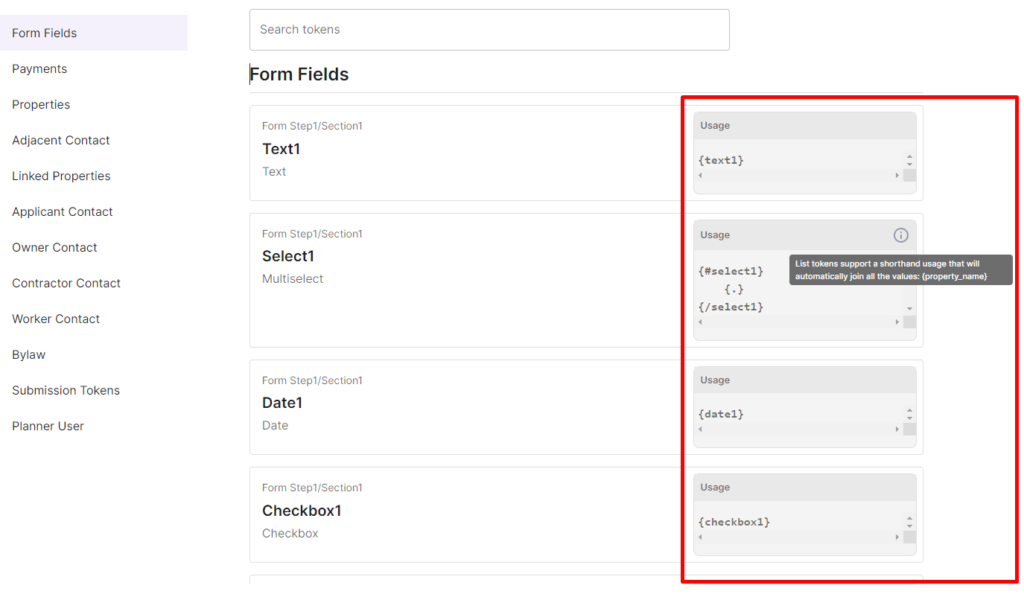1024x594 pixels.
Task: Switch to Linked Properties tokens
Action: pyautogui.click(x=61, y=176)
